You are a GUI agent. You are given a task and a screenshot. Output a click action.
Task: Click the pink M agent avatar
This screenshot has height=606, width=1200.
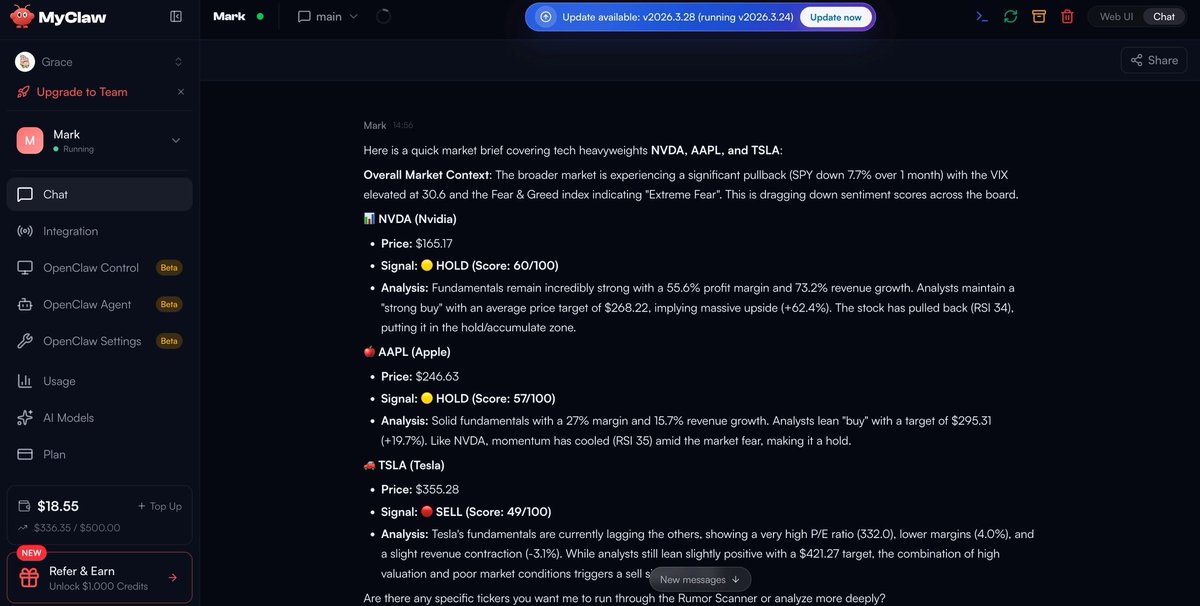[x=29, y=141]
